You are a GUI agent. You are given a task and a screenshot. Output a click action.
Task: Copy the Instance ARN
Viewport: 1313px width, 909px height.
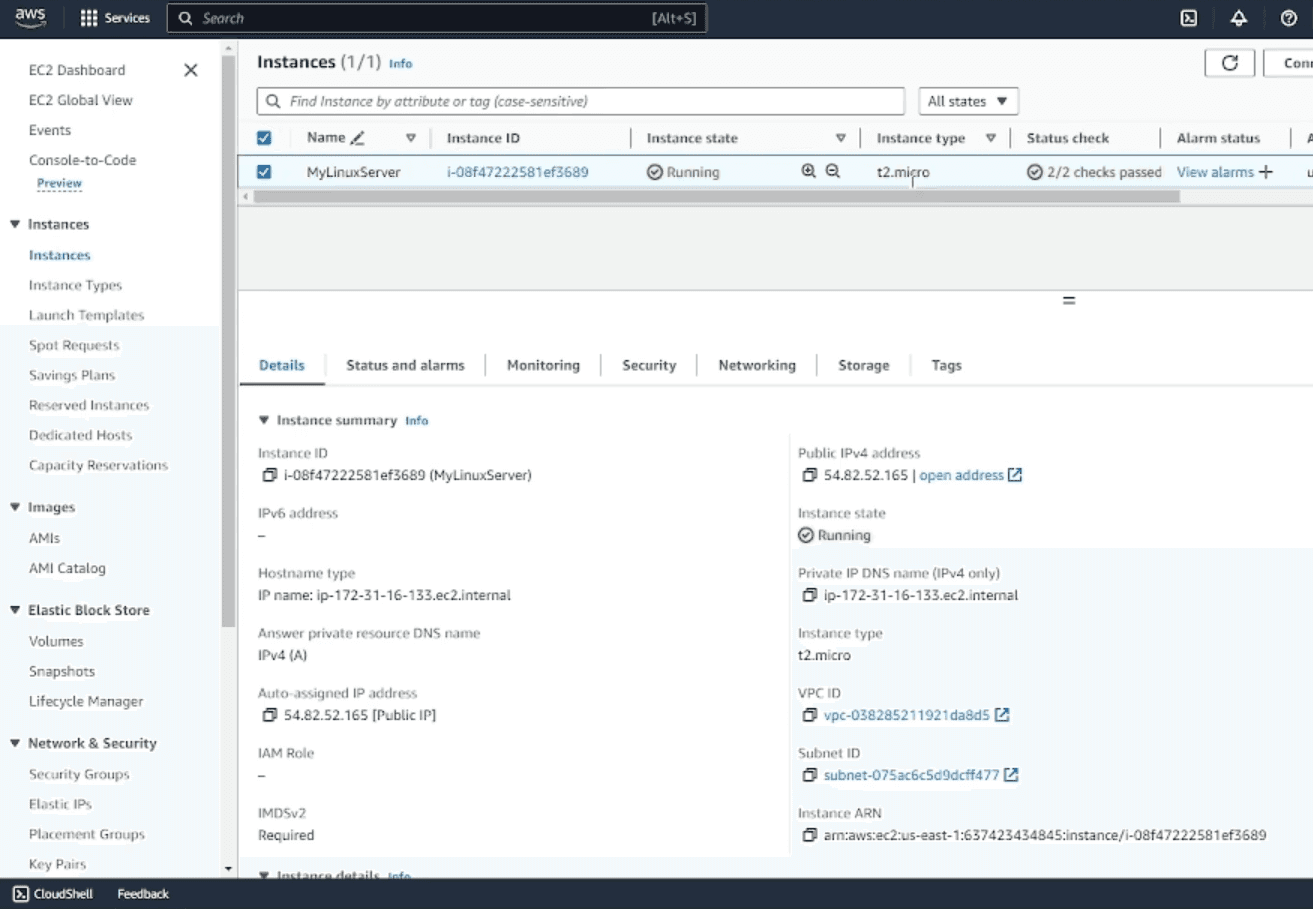pyautogui.click(x=809, y=836)
